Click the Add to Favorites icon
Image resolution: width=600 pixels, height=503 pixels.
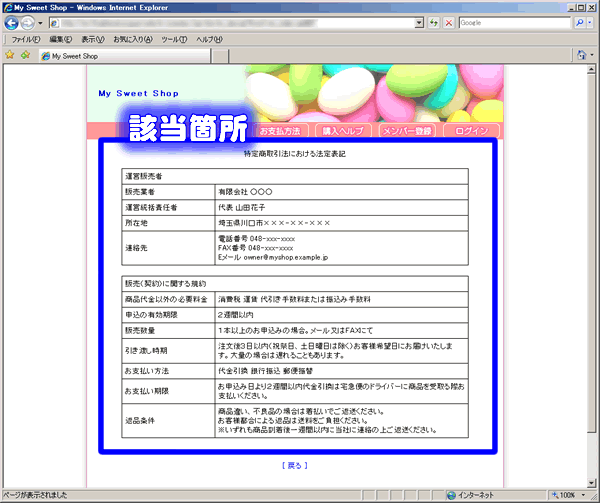click(24, 56)
